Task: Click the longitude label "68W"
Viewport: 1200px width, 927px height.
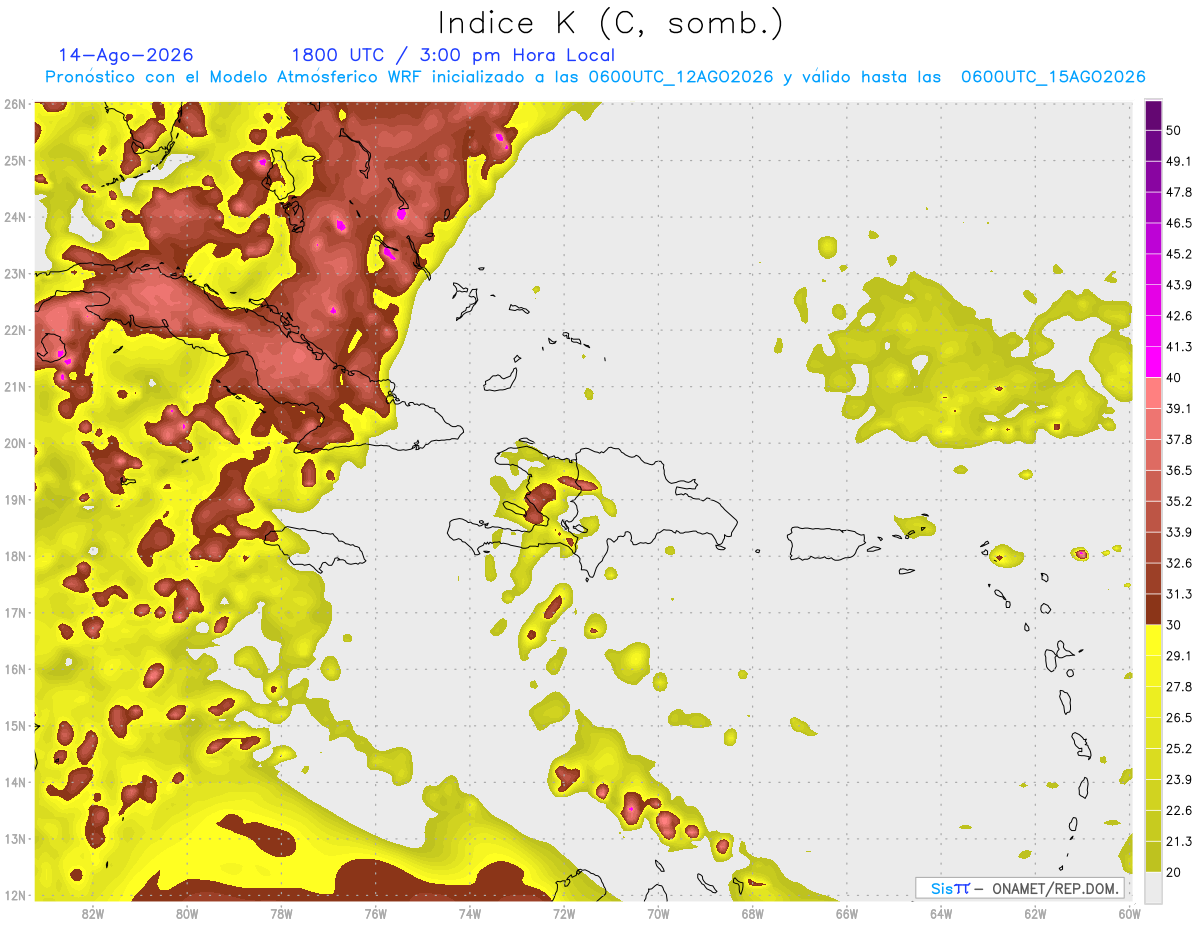Action: click(753, 913)
